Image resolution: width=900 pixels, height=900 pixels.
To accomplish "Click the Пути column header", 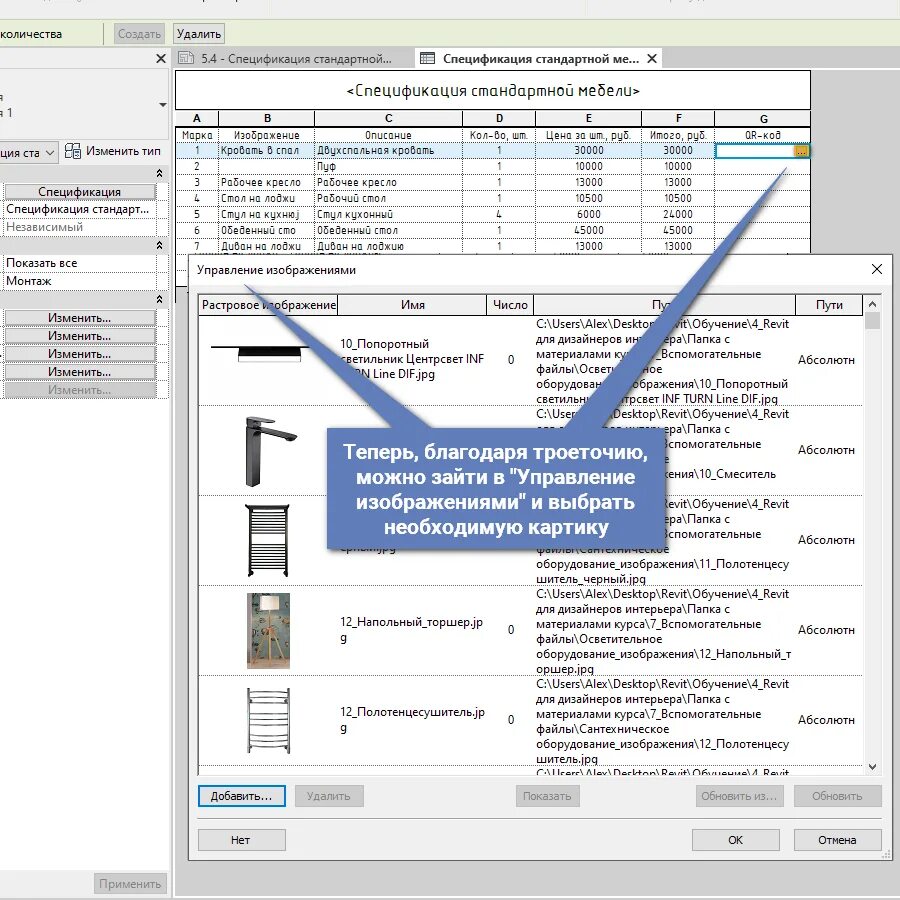I will click(x=829, y=305).
